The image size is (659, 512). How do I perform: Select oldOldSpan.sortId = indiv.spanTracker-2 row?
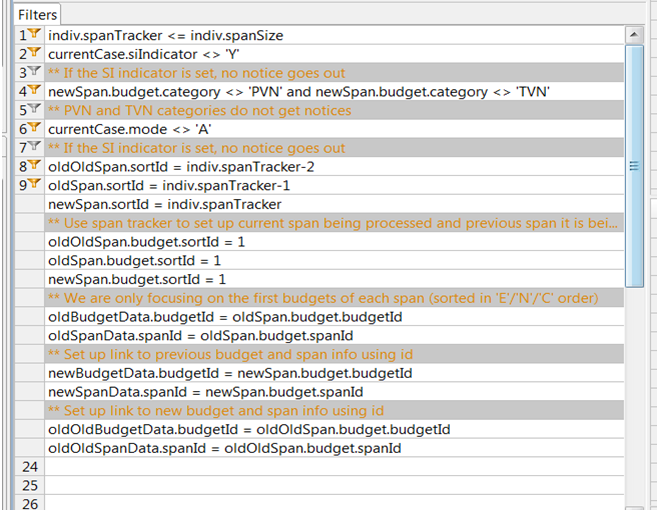pyautogui.click(x=334, y=167)
